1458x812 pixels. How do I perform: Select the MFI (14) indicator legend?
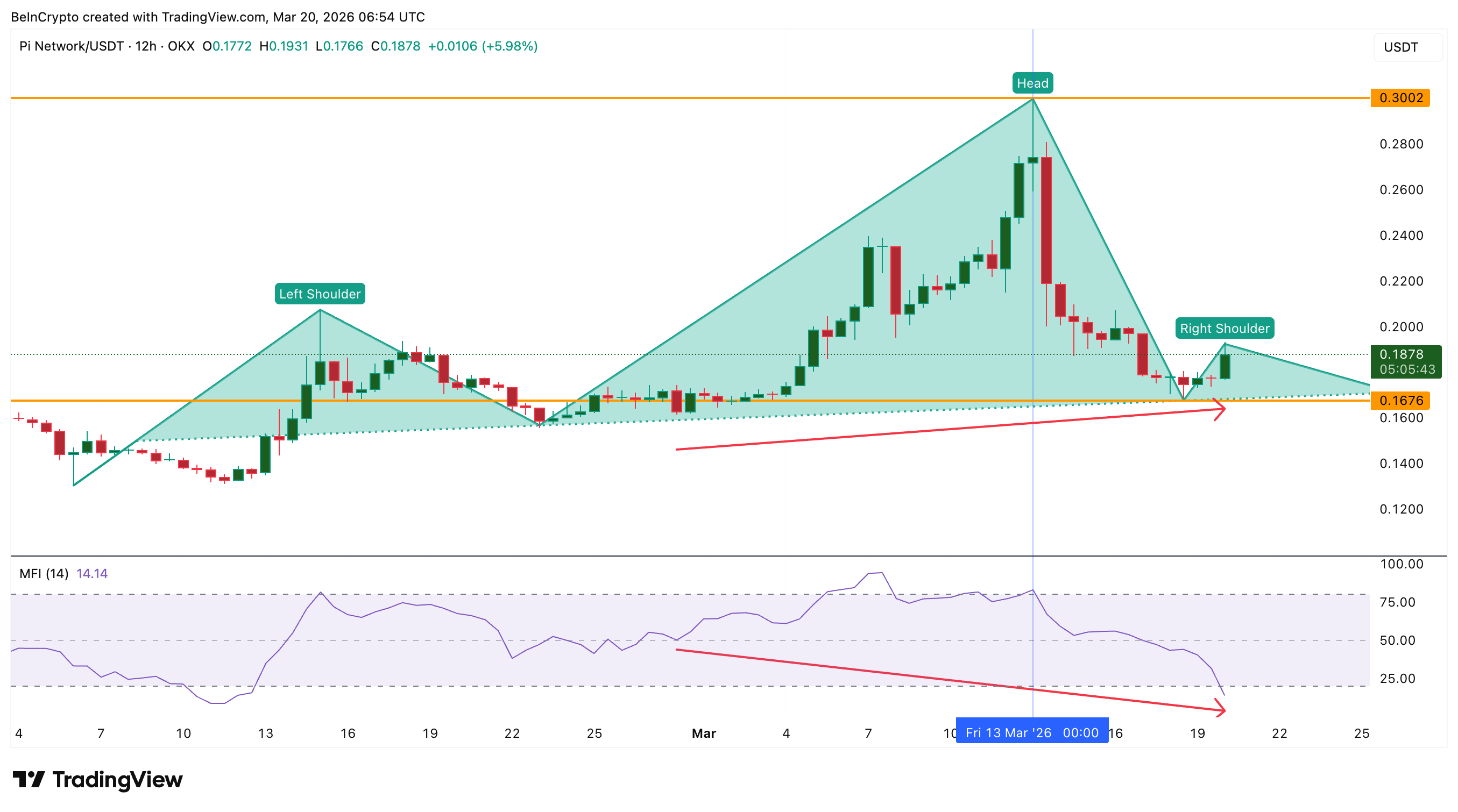(44, 574)
